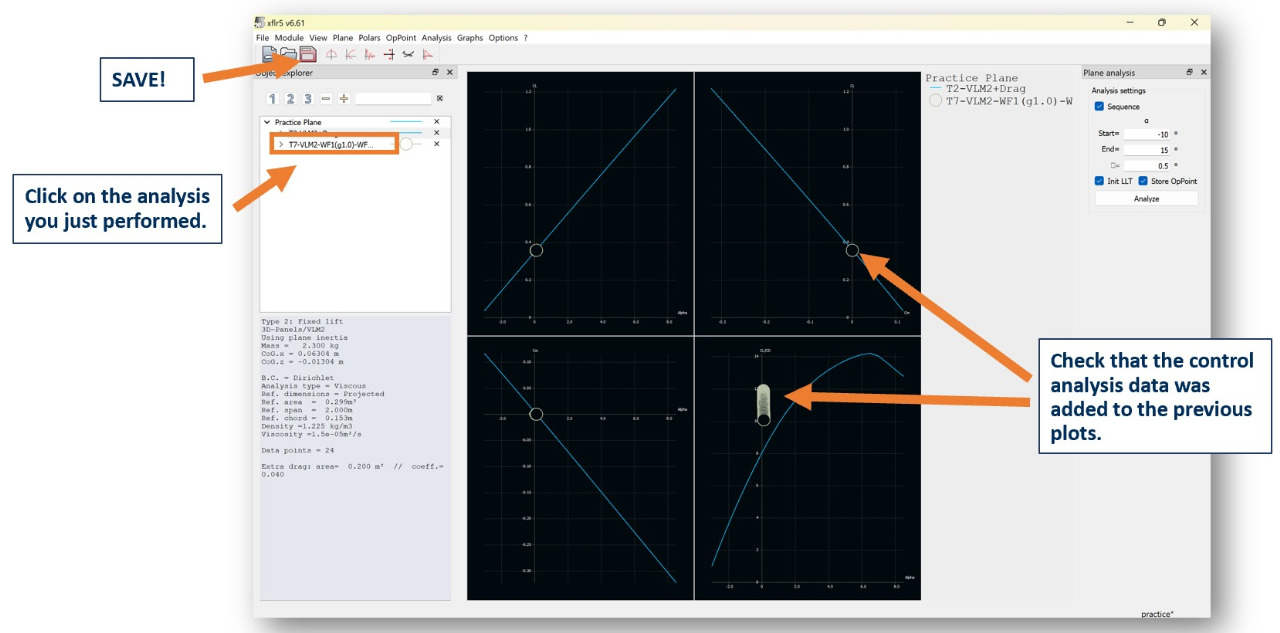Screen dimensions: 1280x633
Task: Close the Object Explorer panel
Action: [450, 73]
